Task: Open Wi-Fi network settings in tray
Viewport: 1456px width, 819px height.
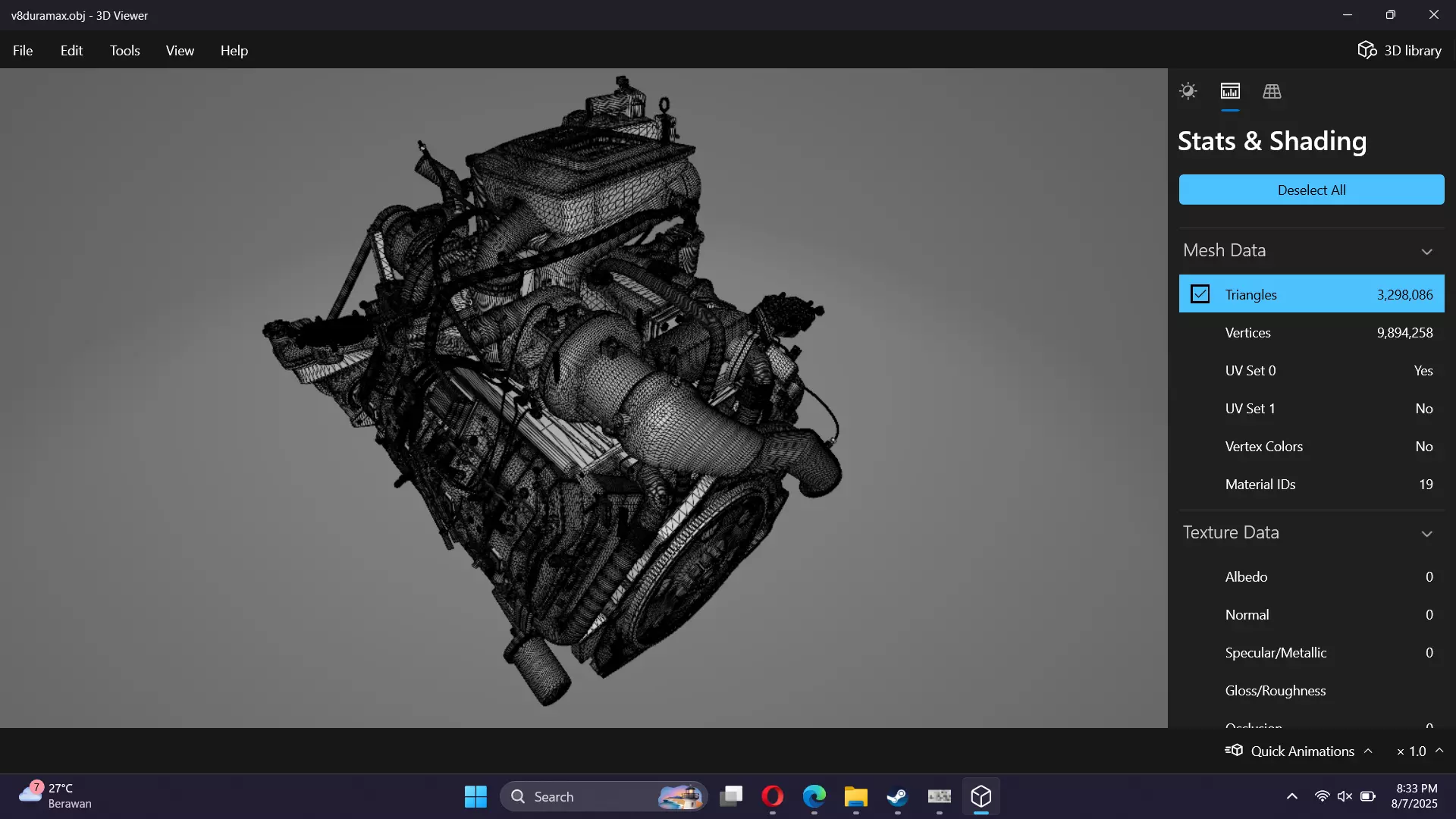Action: (x=1322, y=796)
